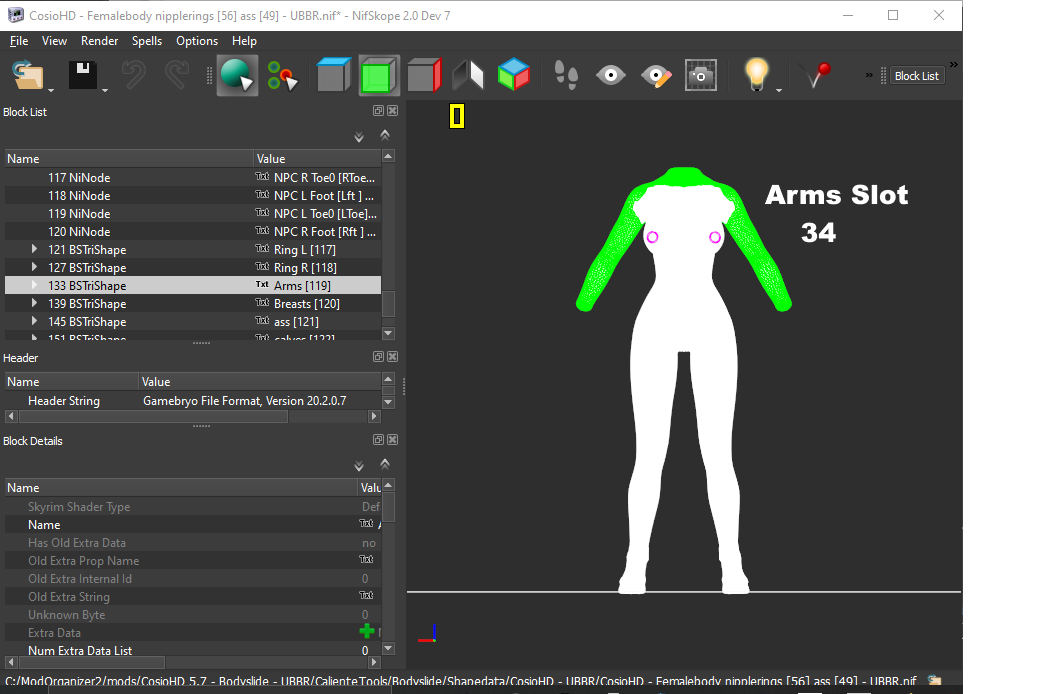Select the Num Extra Data List row
The image size is (1039, 694).
coord(193,650)
